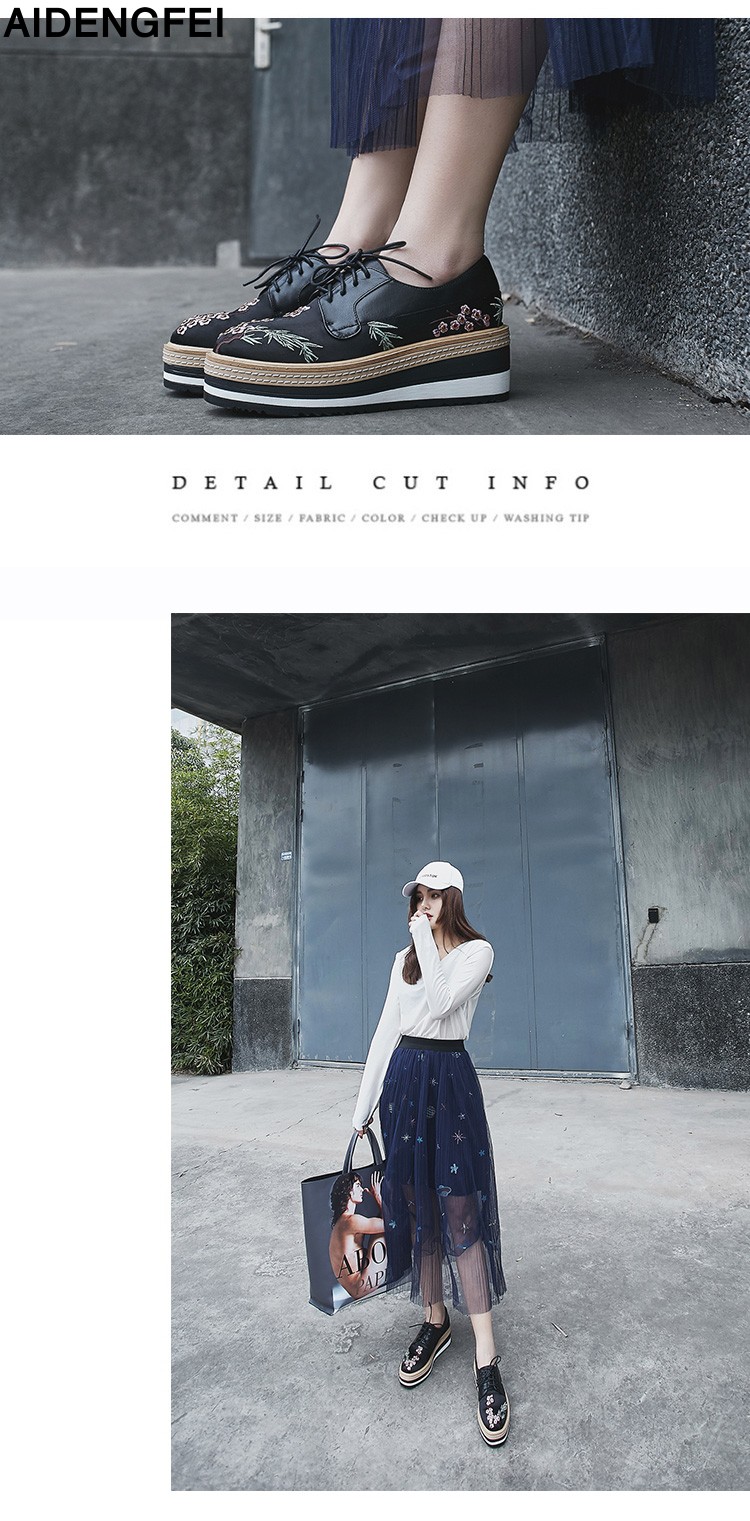750x1521 pixels.
Task: Select the DETAIL CUT INFO heading
Action: (381, 483)
